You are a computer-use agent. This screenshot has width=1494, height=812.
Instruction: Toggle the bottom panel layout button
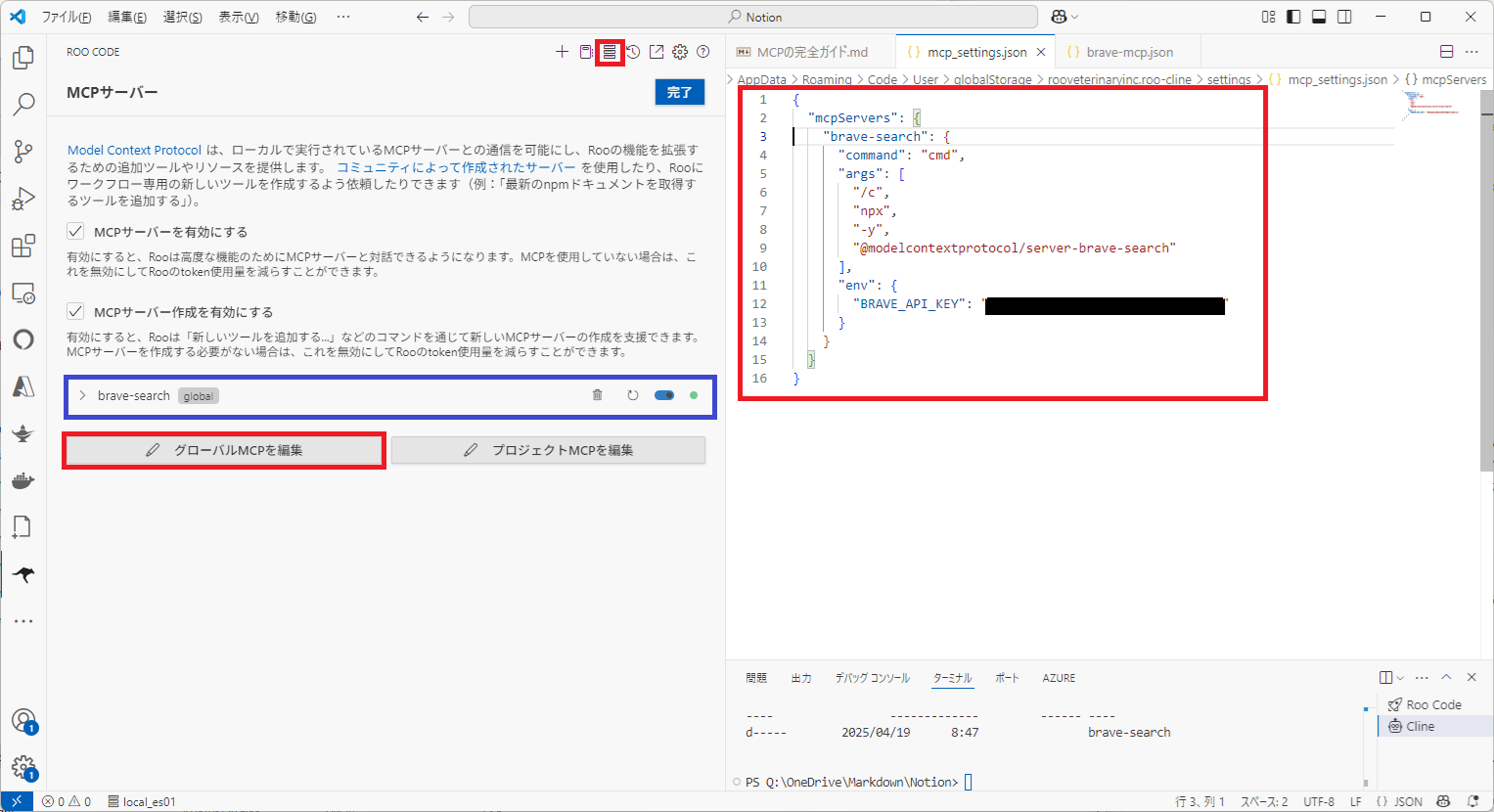1319,17
